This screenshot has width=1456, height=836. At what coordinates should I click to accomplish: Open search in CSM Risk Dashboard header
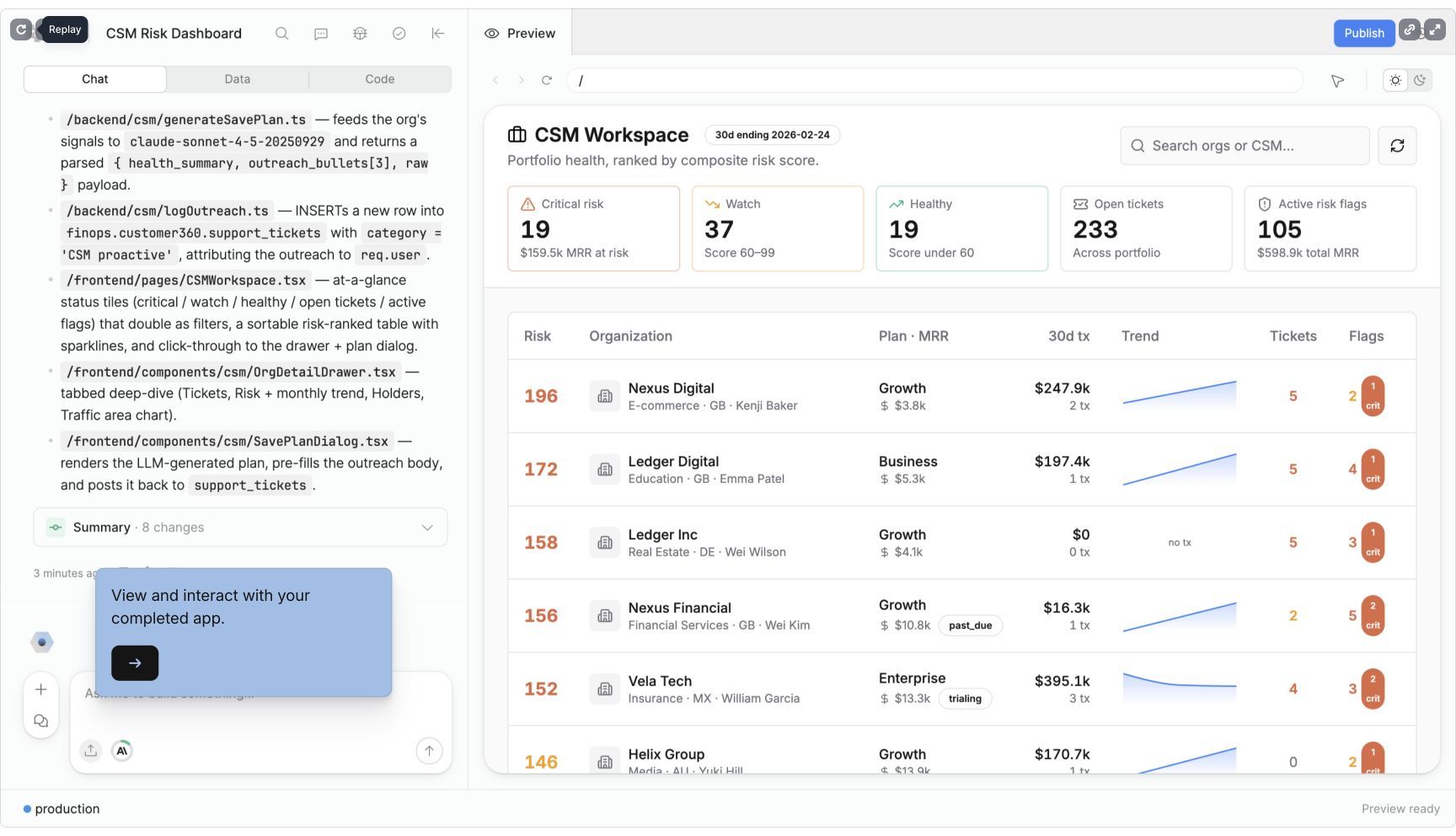tap(281, 34)
